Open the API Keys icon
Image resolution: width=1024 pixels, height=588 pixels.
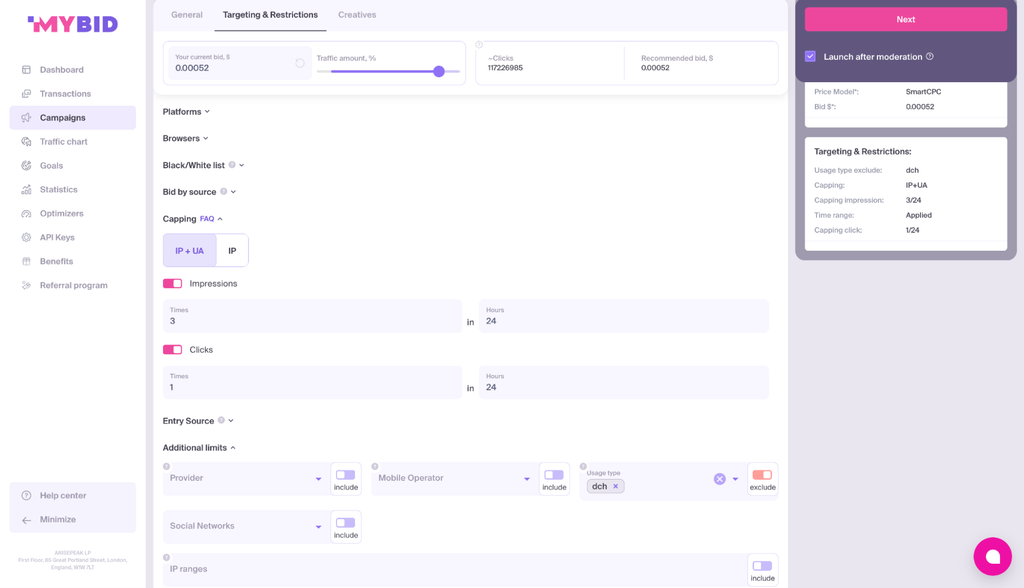coord(26,237)
